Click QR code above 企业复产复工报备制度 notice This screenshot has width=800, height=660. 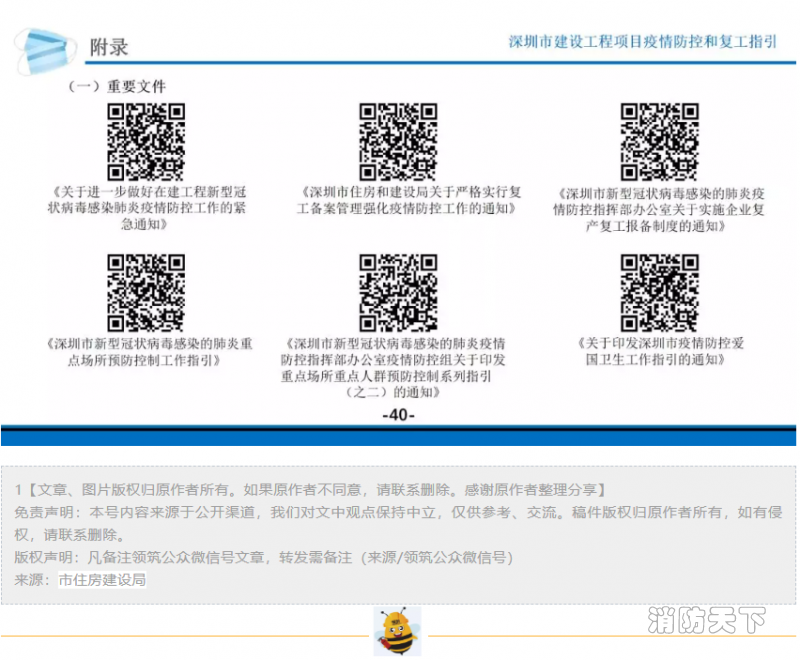pyautogui.click(x=659, y=141)
